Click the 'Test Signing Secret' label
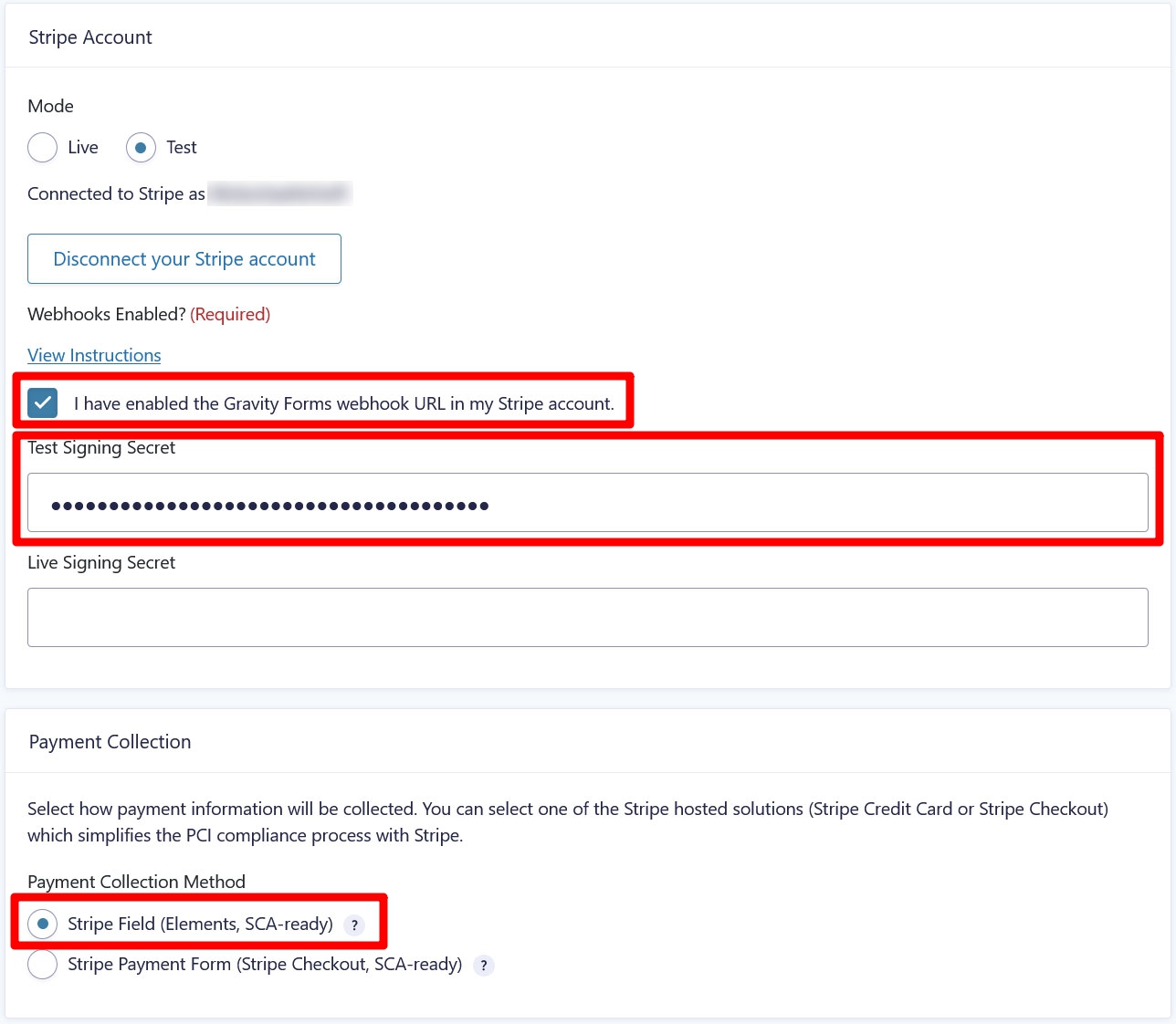Image resolution: width=1176 pixels, height=1024 pixels. pos(101,447)
